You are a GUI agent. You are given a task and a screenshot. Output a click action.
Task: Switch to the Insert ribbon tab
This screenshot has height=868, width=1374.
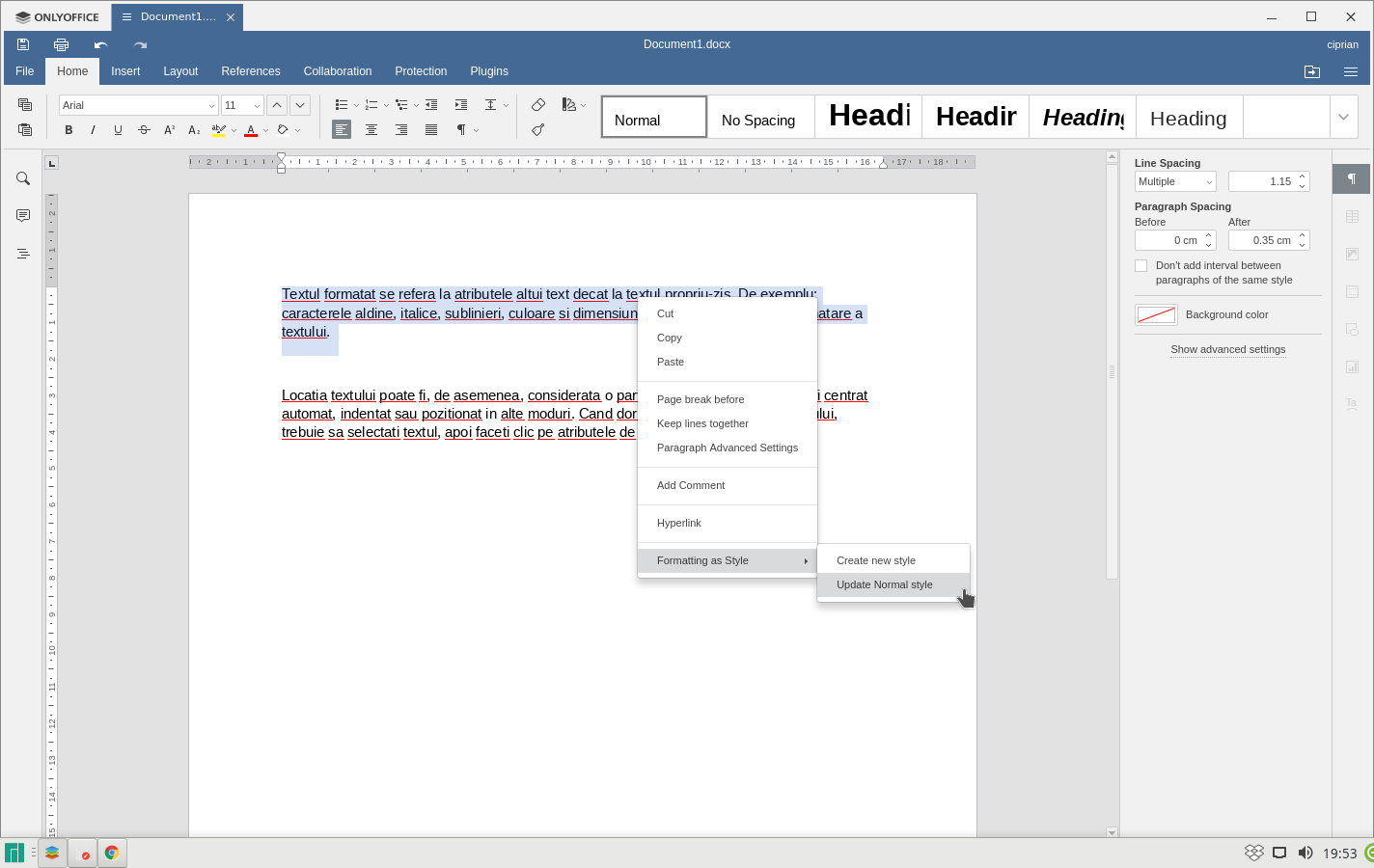125,71
